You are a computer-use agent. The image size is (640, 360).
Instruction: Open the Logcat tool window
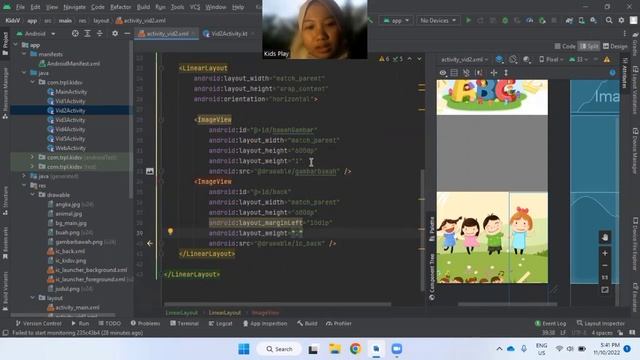(x=220, y=323)
